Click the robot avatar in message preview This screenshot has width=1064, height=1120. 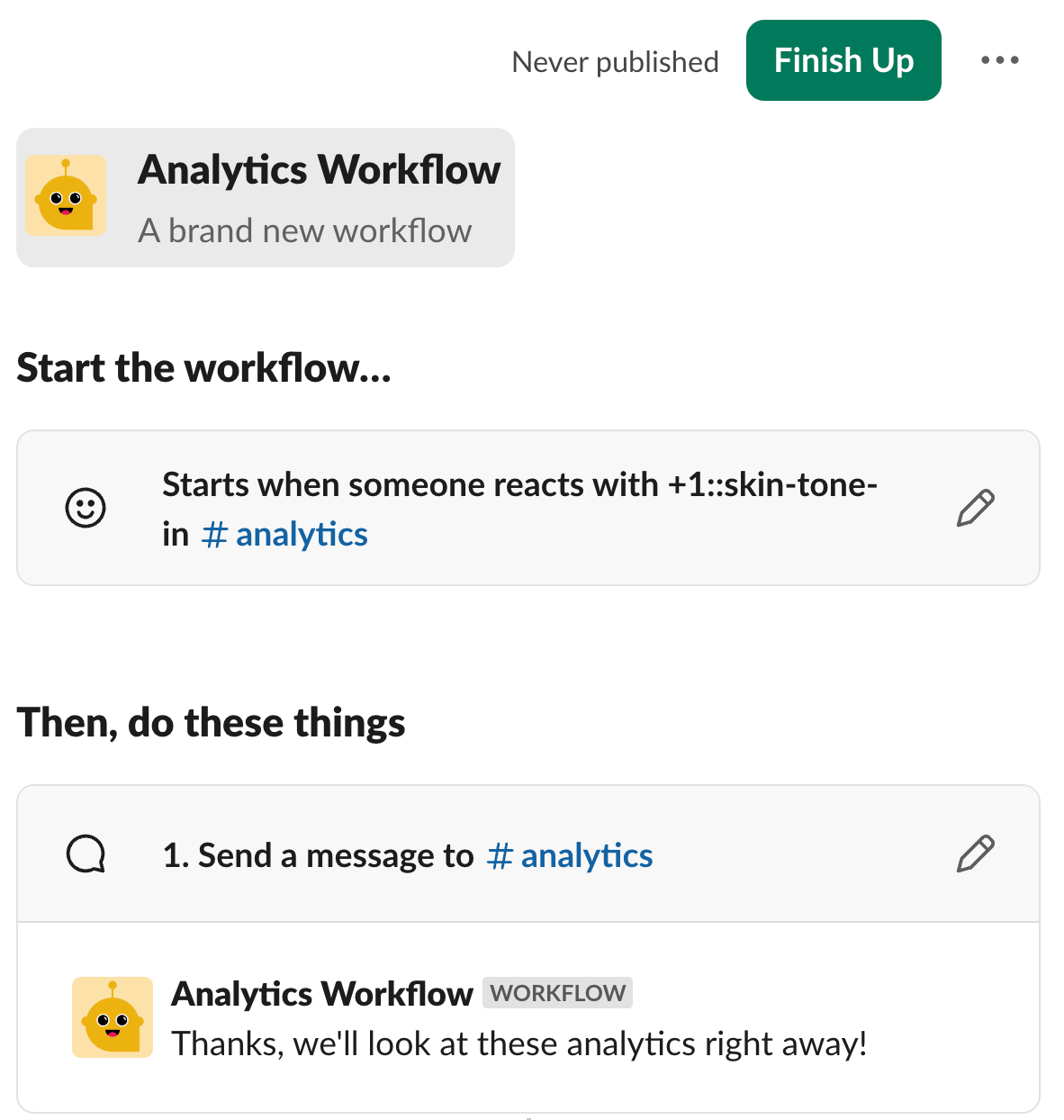tap(113, 1016)
